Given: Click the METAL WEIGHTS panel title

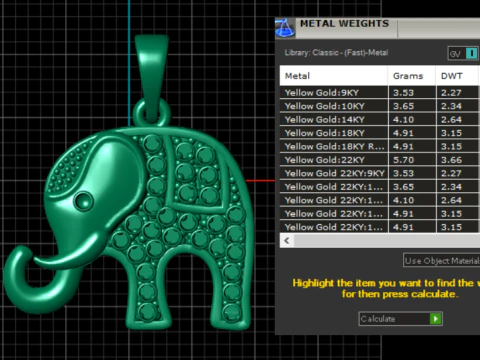Looking at the screenshot, I should click(344, 23).
